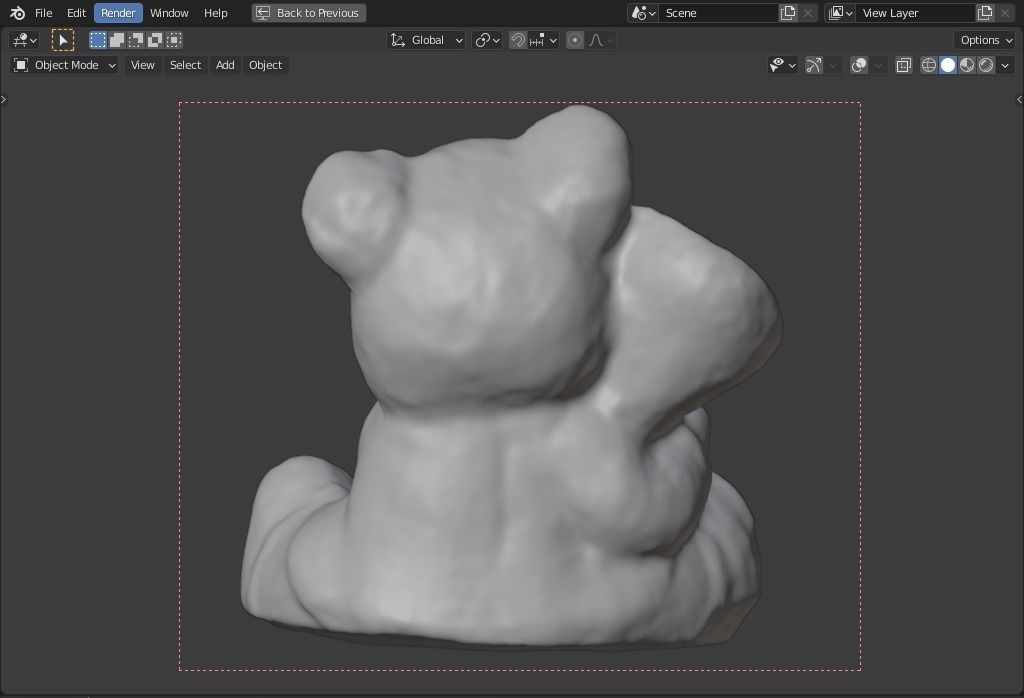This screenshot has width=1024, height=698.
Task: Switch to Solid shading
Action: [x=948, y=65]
